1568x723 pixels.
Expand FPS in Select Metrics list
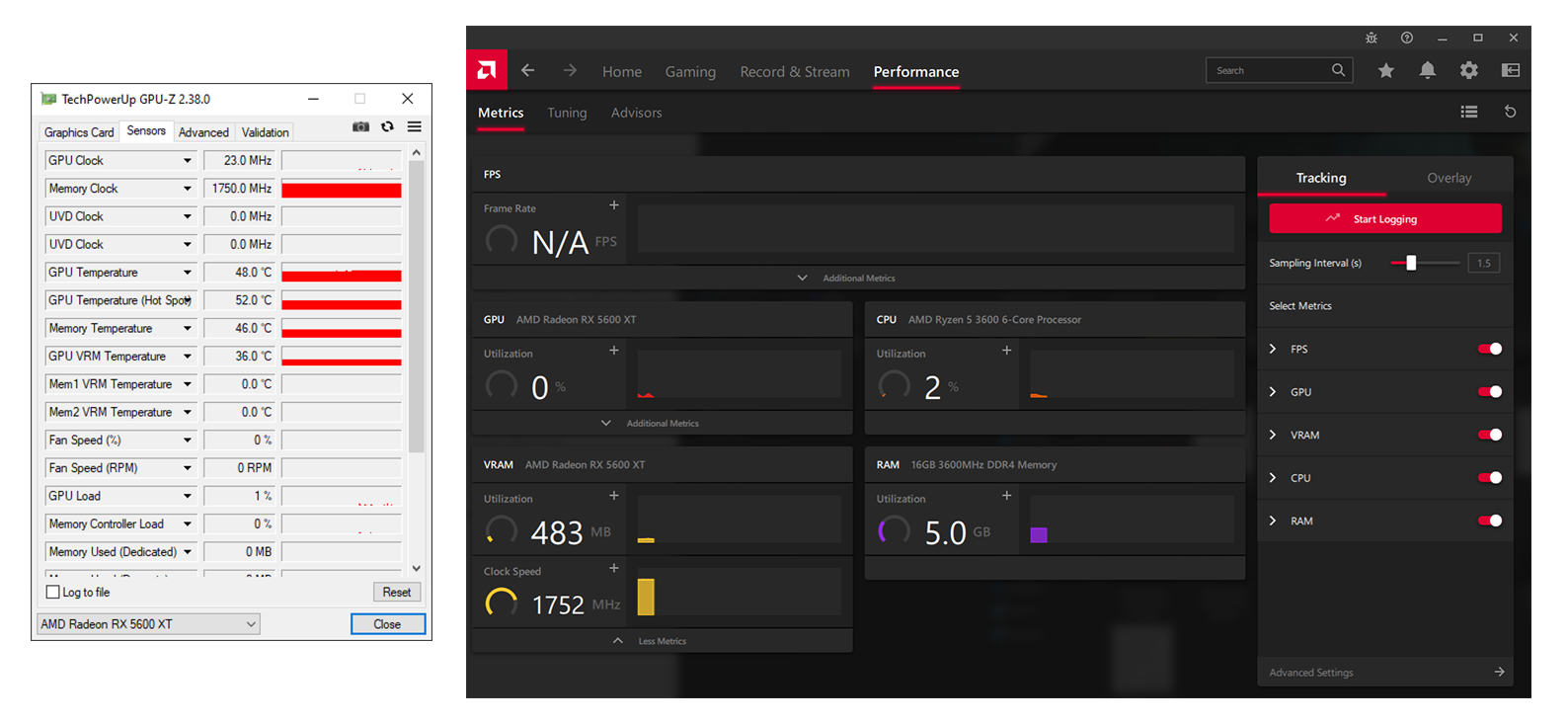click(x=1273, y=349)
